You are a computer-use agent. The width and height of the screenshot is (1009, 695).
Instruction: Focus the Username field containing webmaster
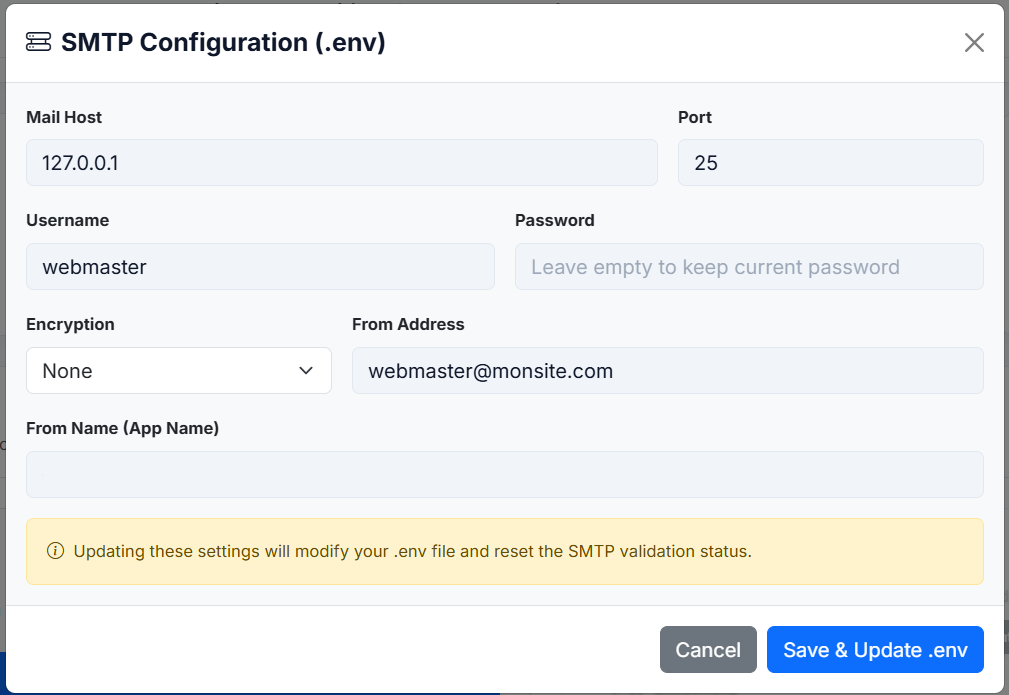[260, 266]
